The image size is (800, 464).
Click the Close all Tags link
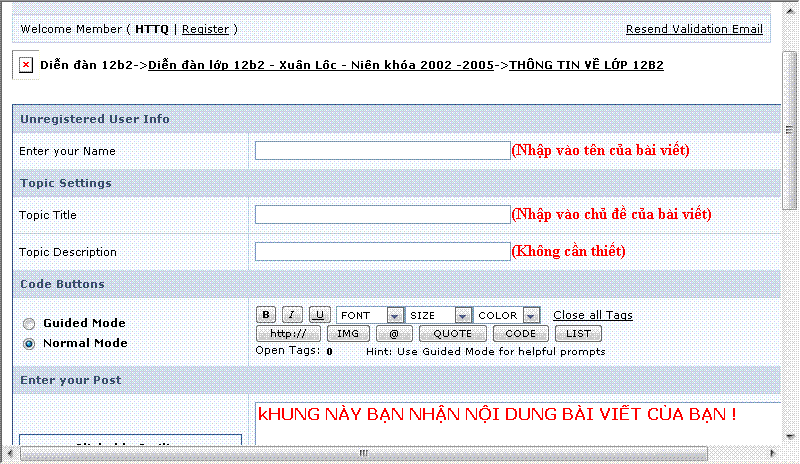[593, 315]
